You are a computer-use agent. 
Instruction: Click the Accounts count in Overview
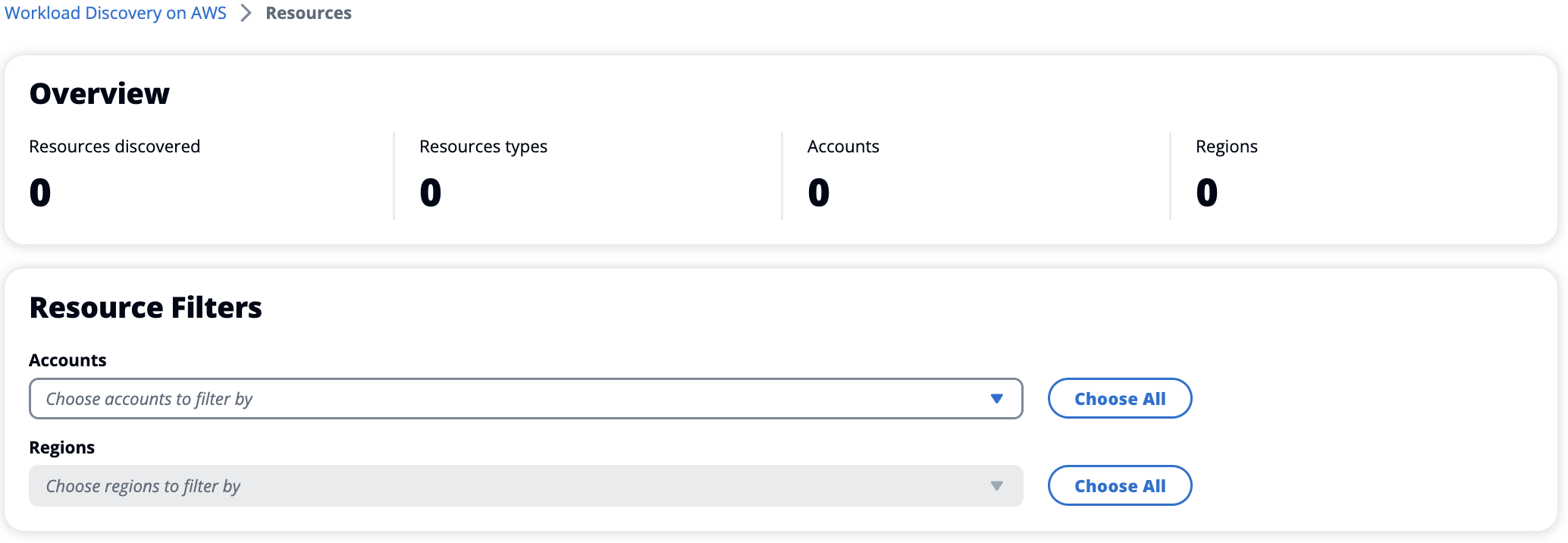point(819,193)
